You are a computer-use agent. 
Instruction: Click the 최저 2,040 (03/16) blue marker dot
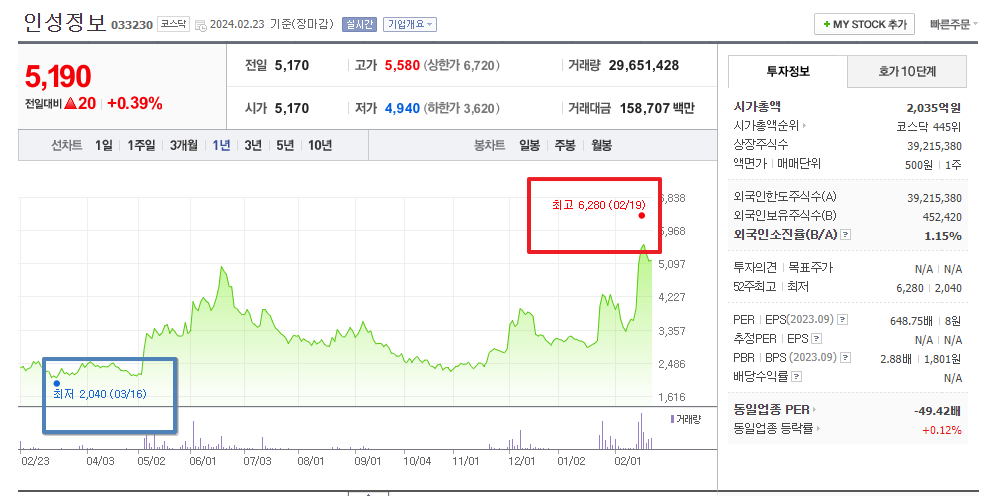tap(56, 383)
